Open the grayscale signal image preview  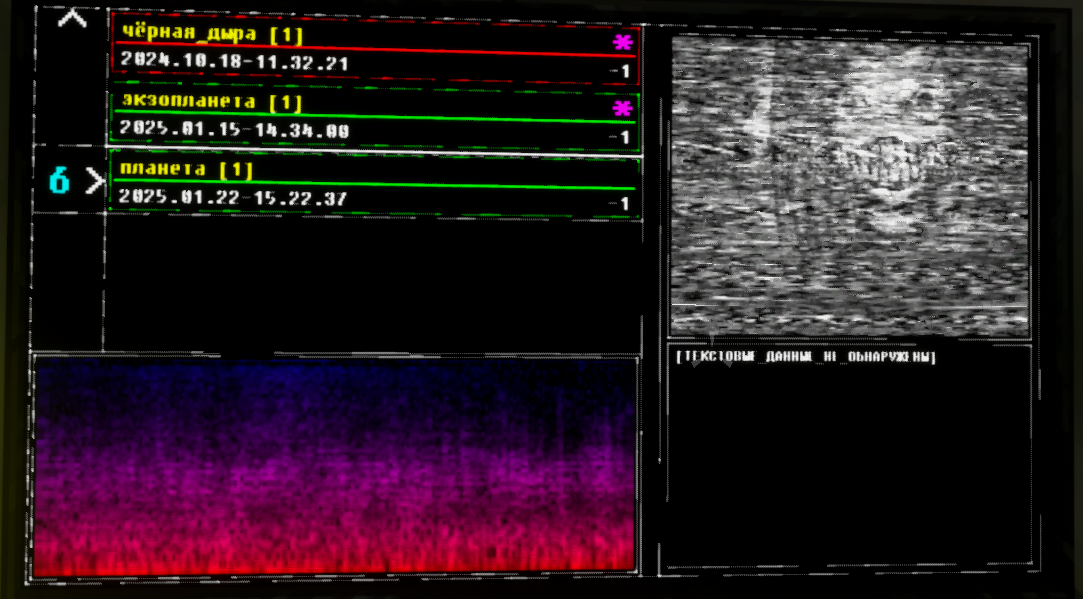tap(850, 187)
